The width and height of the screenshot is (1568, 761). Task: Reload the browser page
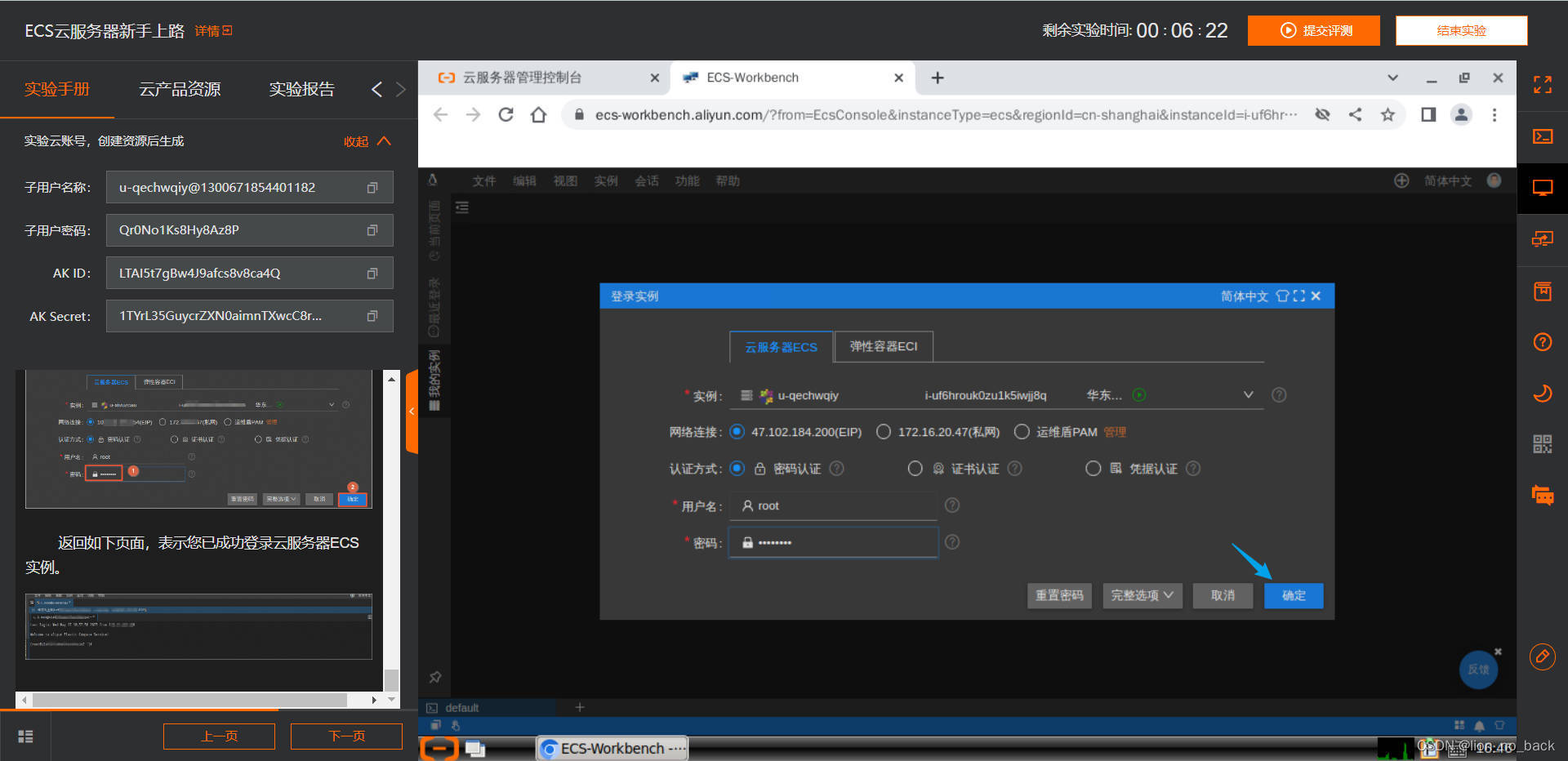click(506, 115)
